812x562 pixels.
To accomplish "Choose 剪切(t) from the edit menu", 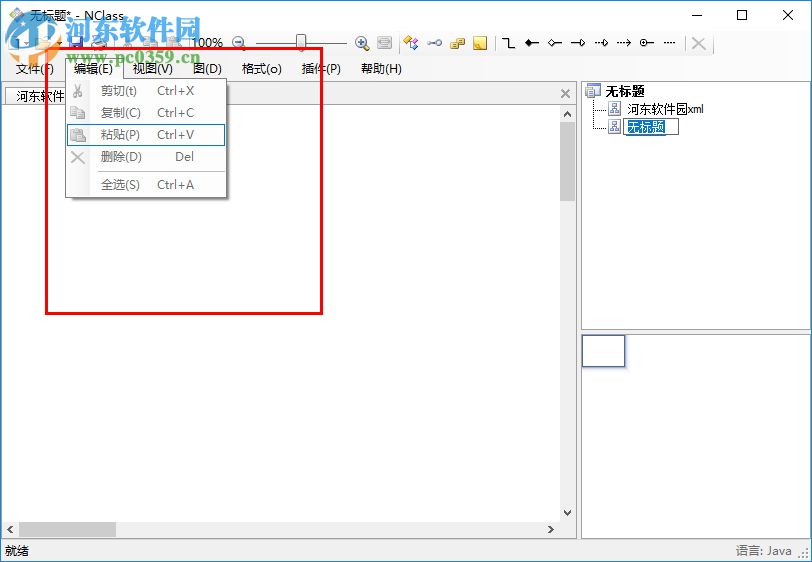I will pos(146,91).
